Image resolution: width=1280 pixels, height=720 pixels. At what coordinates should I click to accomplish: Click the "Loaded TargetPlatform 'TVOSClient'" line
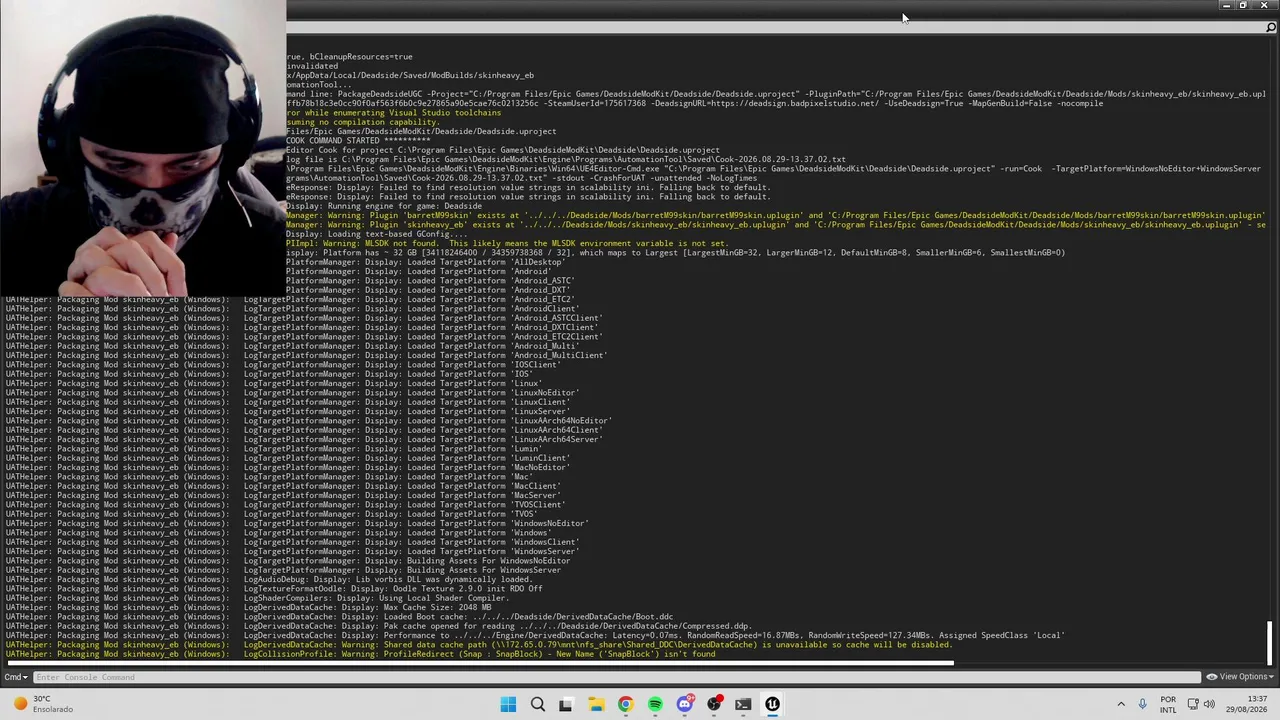(x=285, y=505)
